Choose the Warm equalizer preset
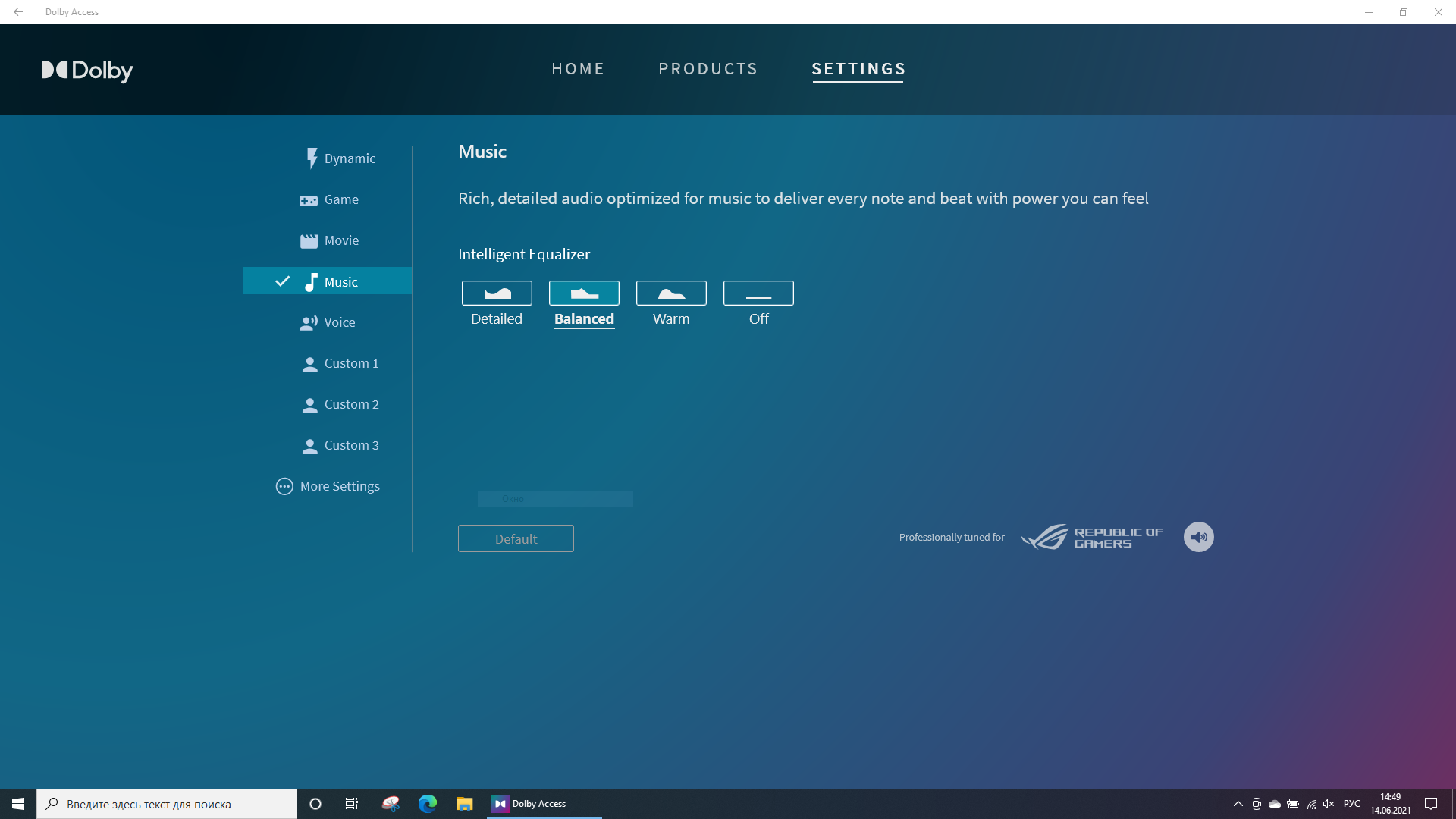The height and width of the screenshot is (819, 1456). point(671,293)
